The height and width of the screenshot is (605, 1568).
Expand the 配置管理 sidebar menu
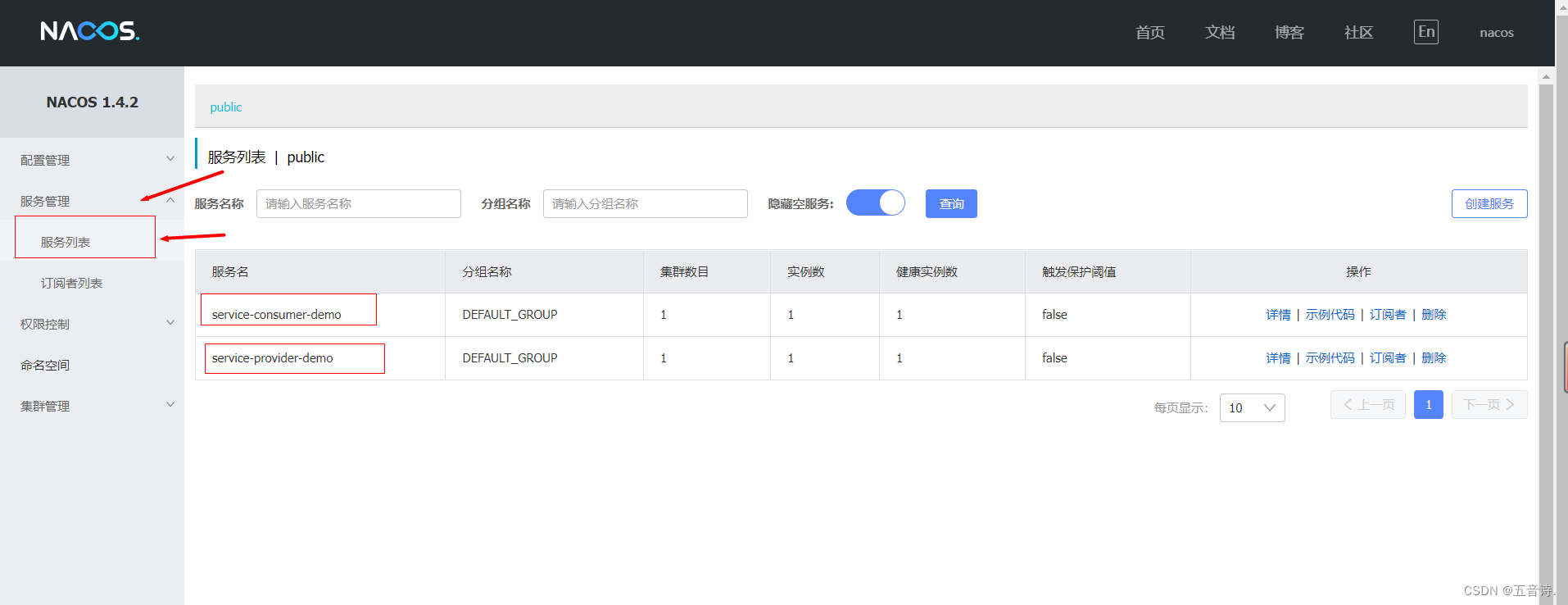[x=92, y=160]
